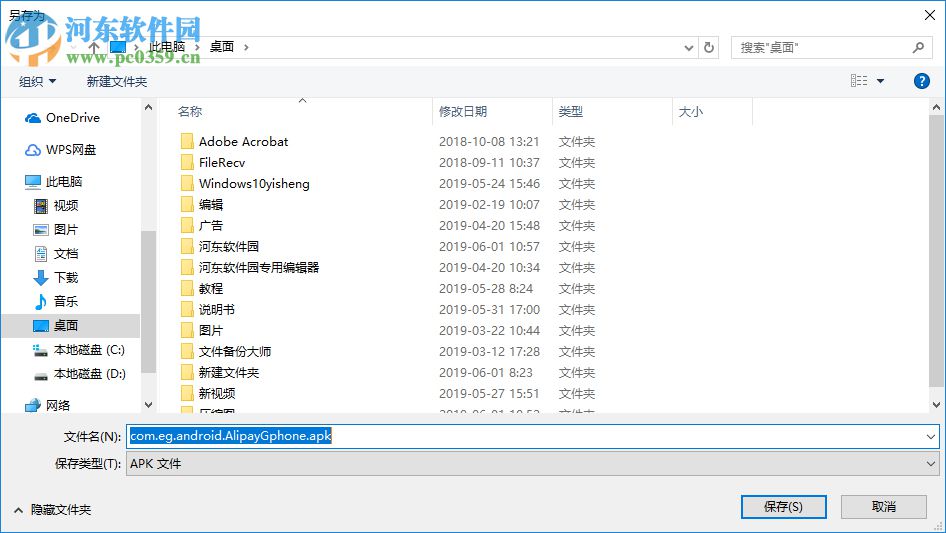The height and width of the screenshot is (533, 946).
Task: Click the 河东软件园 folder icon
Action: point(188,246)
